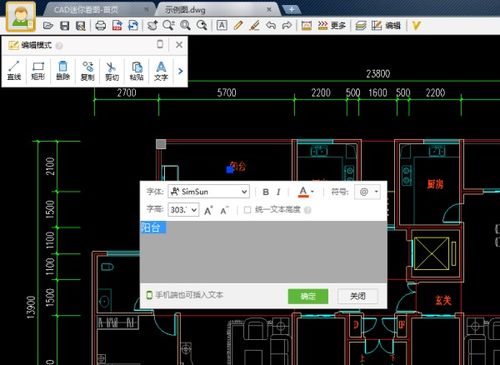Viewport: 500px width, 365px height.
Task: Select the yellow pencil markup tool
Action: [x=238, y=25]
